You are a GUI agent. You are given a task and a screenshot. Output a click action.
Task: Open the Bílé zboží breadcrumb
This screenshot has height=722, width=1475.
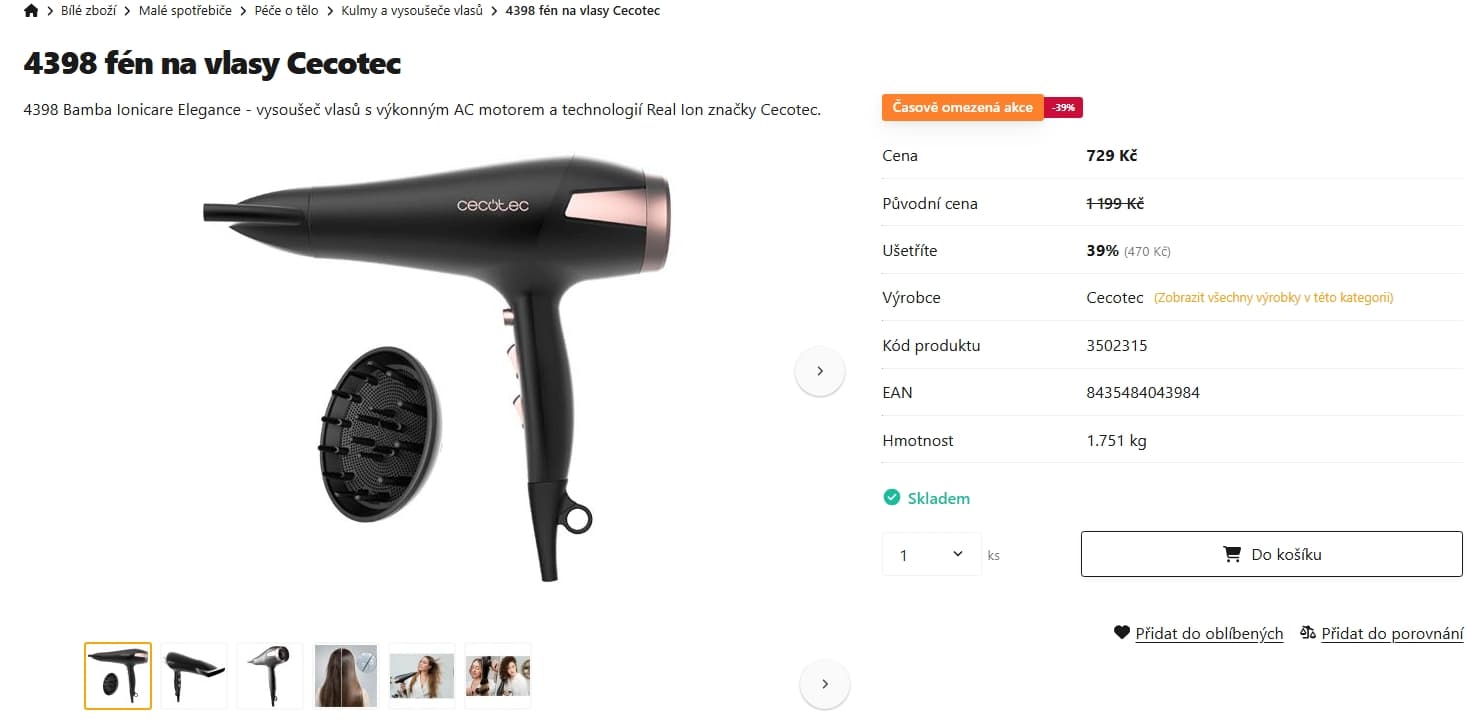88,11
